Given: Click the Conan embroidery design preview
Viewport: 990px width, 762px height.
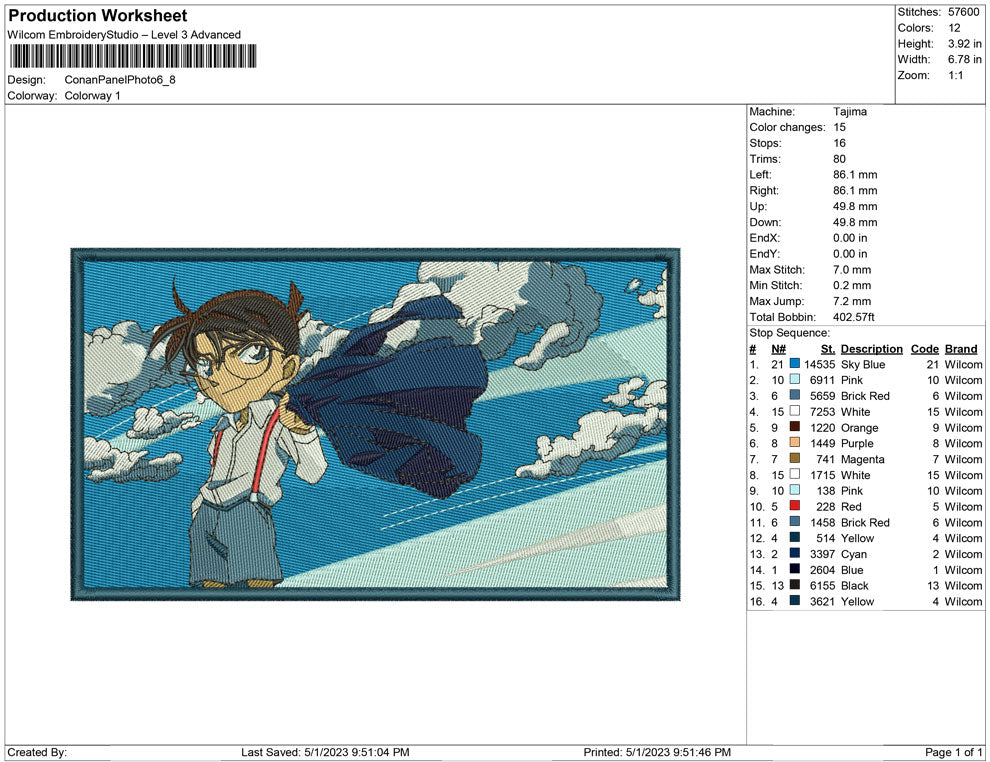Looking at the screenshot, I should coord(370,423).
